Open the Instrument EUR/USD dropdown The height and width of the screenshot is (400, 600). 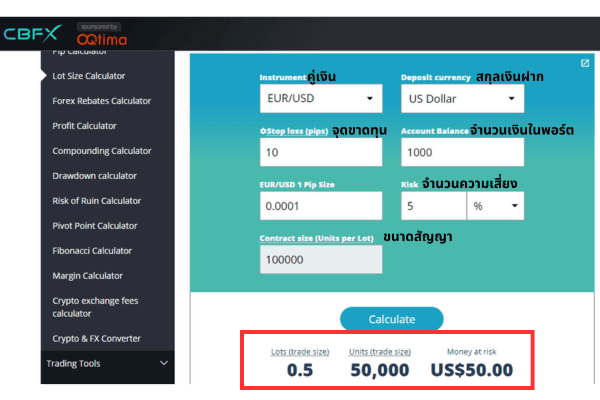(x=320, y=99)
